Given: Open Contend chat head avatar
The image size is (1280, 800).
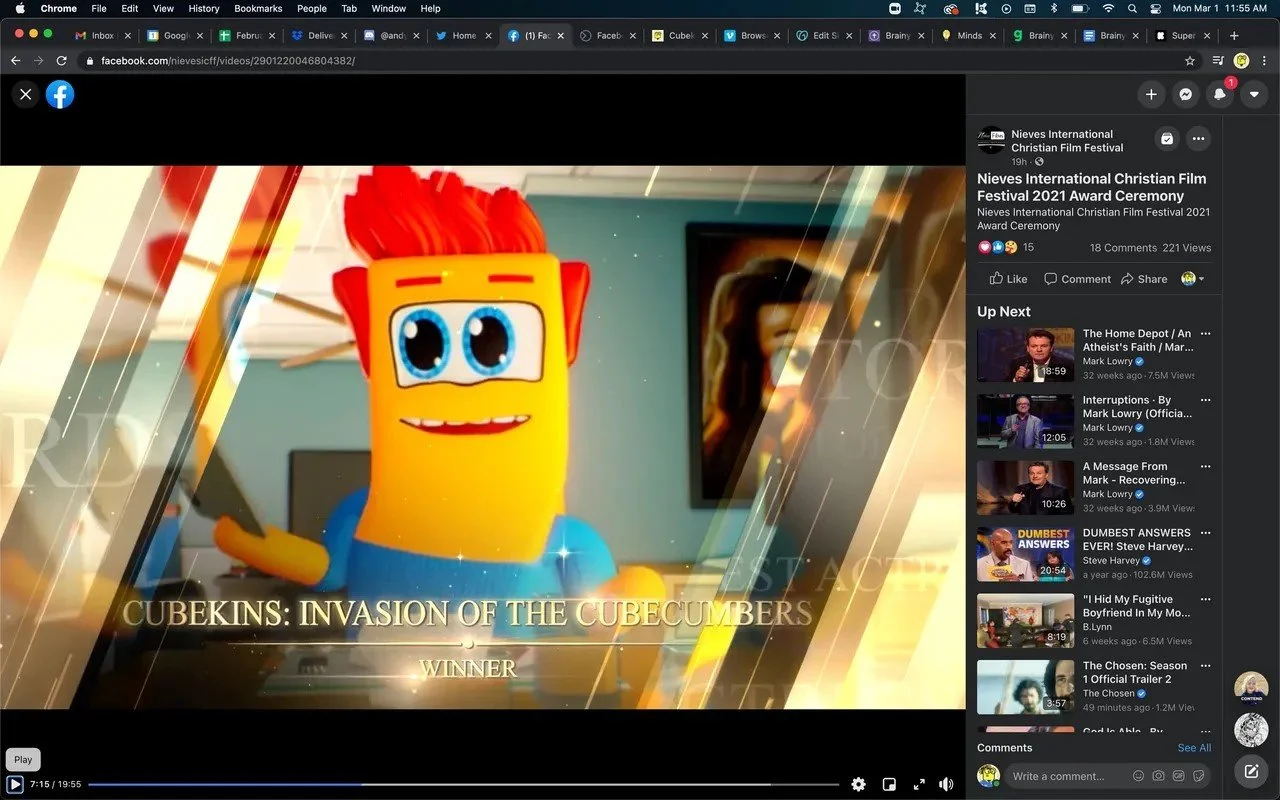Looking at the screenshot, I should [x=1251, y=688].
